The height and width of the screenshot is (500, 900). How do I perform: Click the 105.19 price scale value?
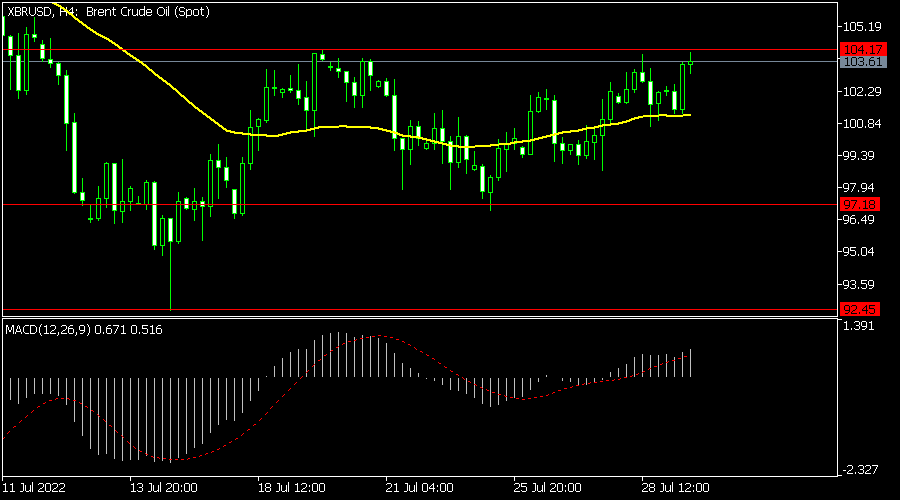(x=862, y=26)
